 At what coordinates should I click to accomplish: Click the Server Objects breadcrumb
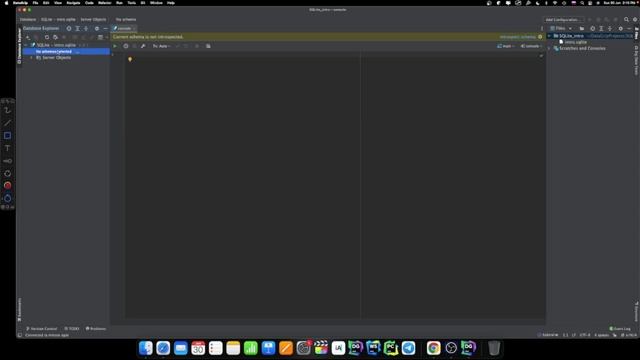coord(93,20)
